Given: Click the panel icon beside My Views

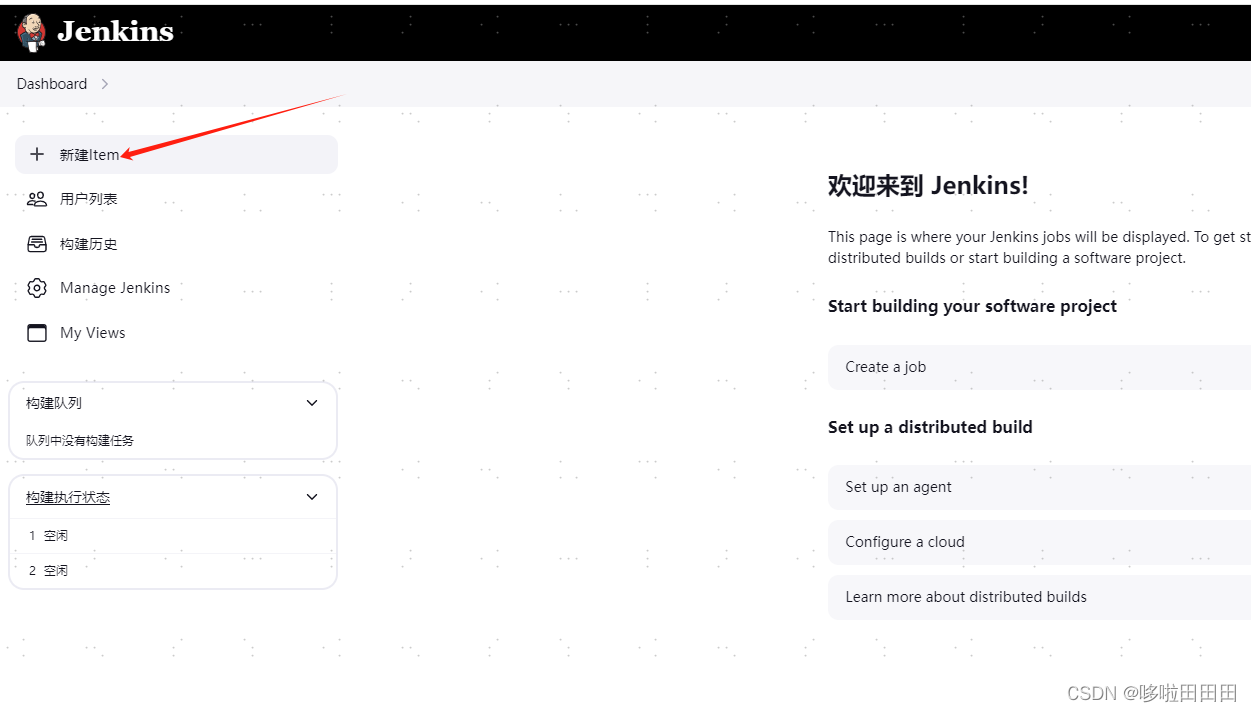Looking at the screenshot, I should 37,332.
